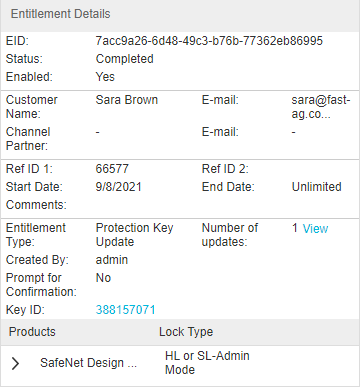
Task: Expand the SafeNet Design product row
Action: [x=15, y=363]
